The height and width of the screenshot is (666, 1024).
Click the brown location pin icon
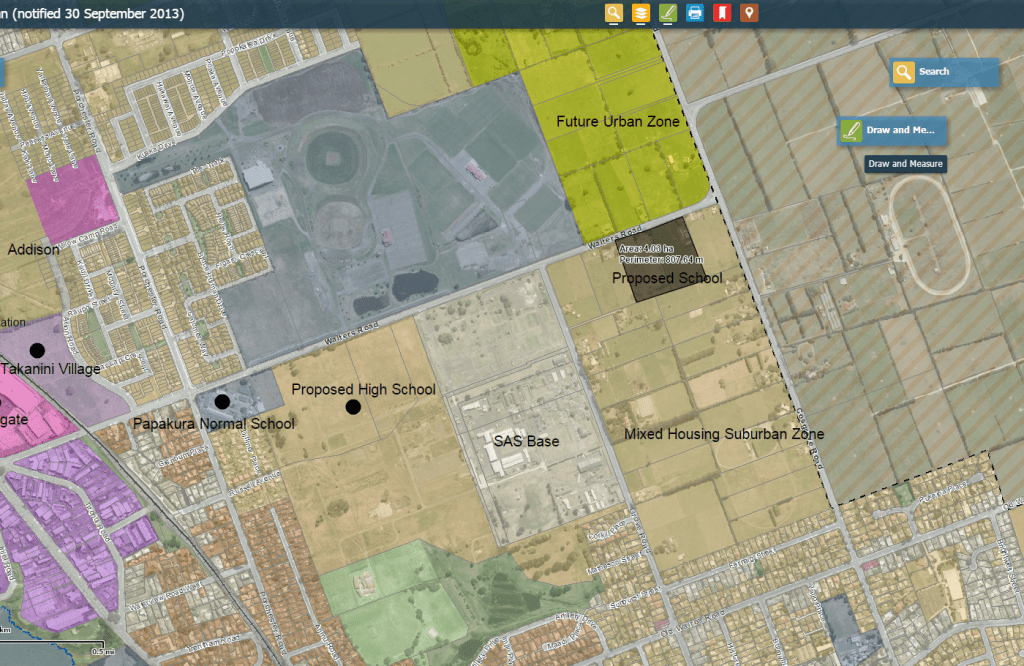[x=748, y=13]
